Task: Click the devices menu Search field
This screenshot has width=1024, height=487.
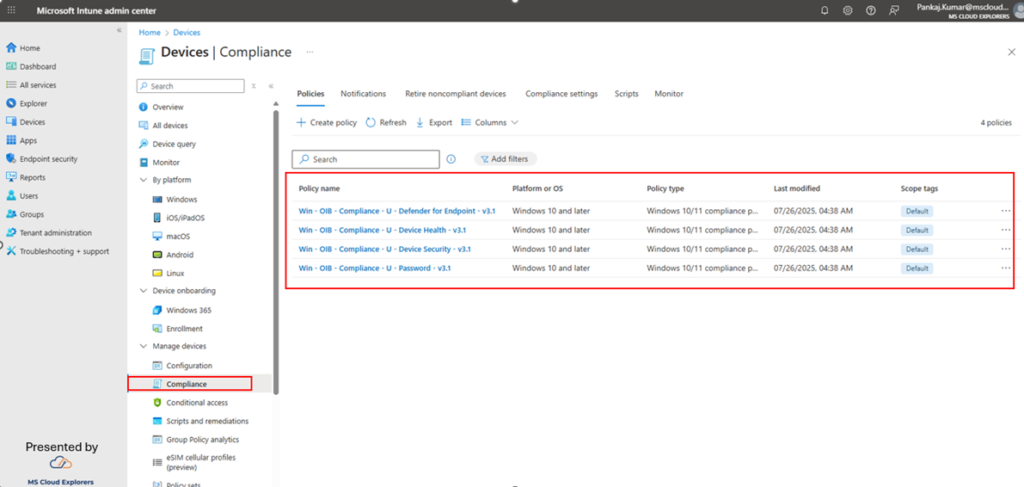Action: coord(190,86)
